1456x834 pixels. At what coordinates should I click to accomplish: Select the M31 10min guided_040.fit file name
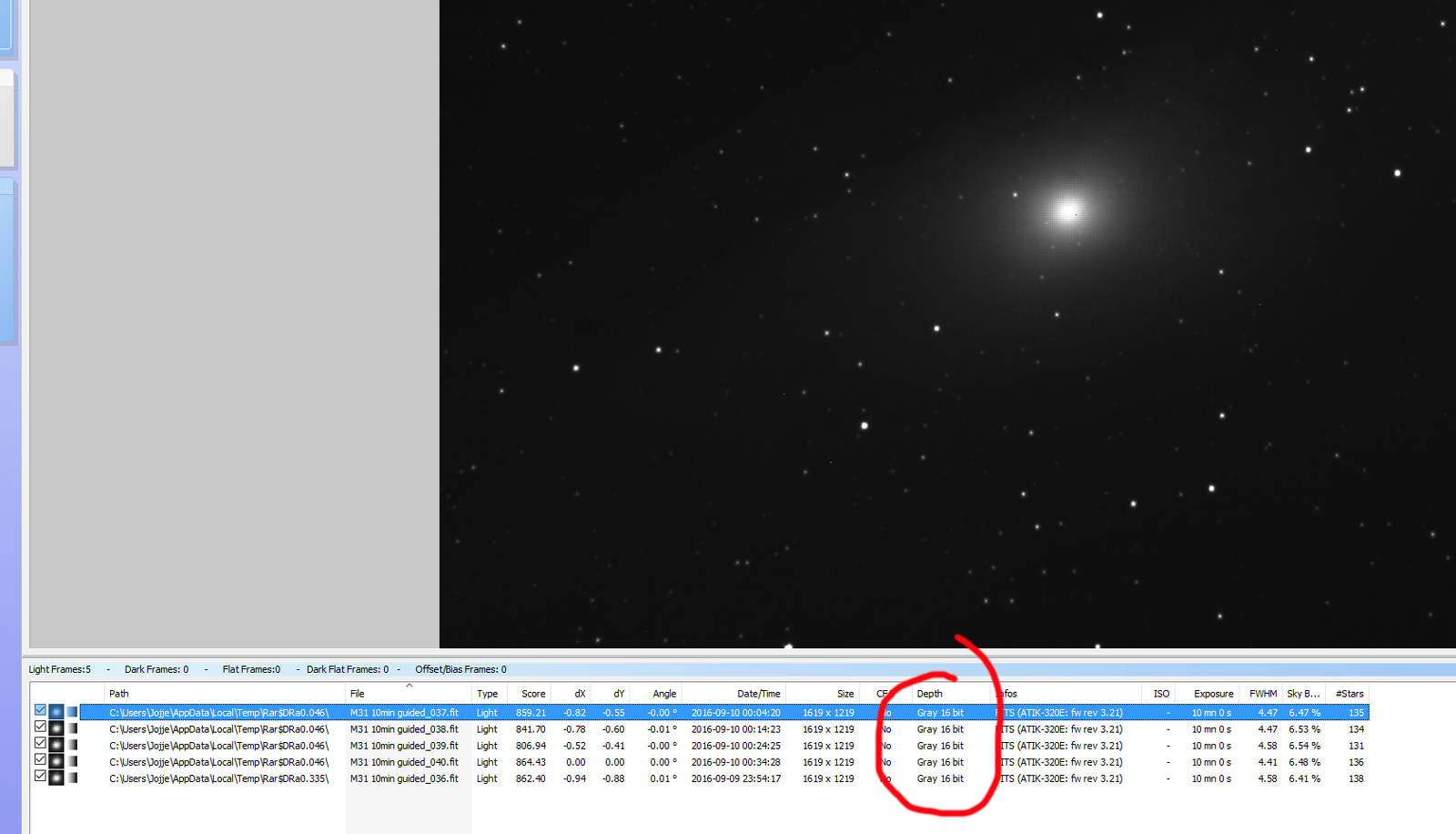tap(404, 762)
